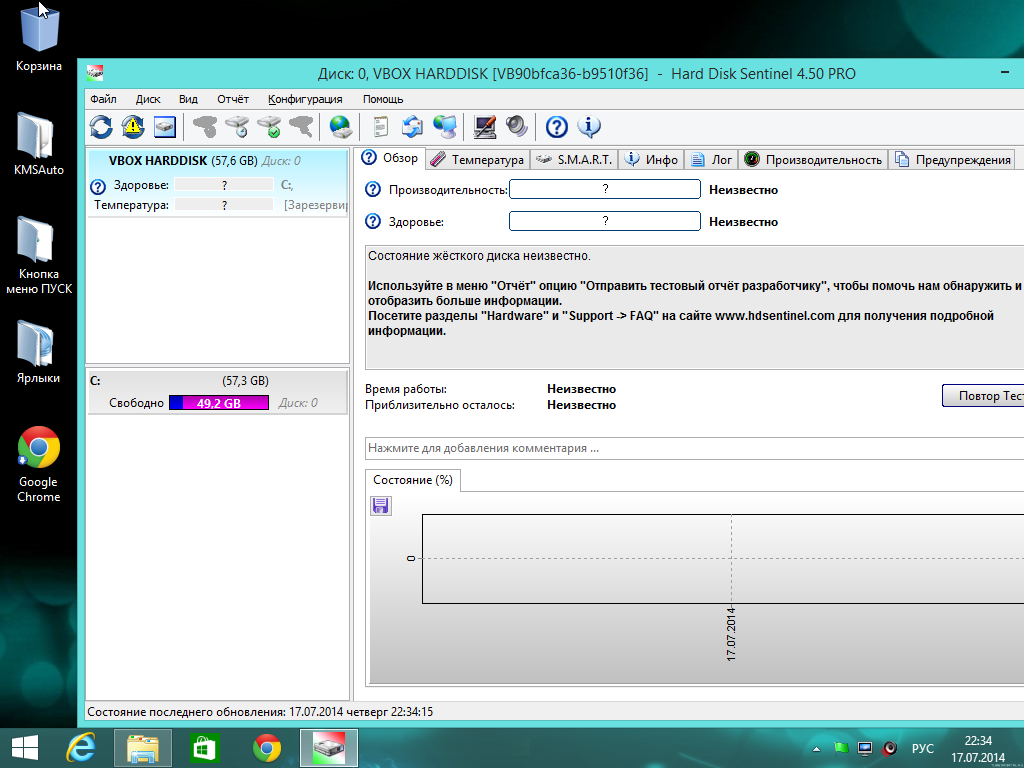The width and height of the screenshot is (1024, 768).
Task: Switch to the S.M.A.R.T. tab
Action: (x=574, y=159)
